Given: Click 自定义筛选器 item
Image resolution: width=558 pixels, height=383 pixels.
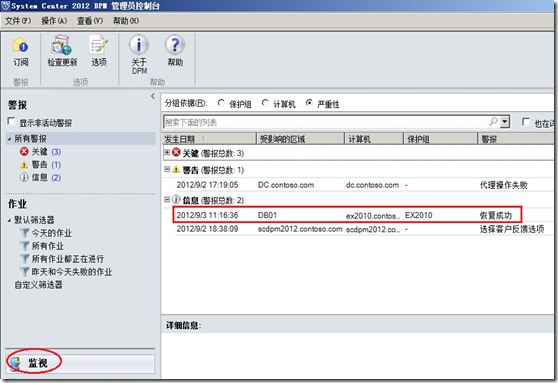Looking at the screenshot, I should 38,285.
